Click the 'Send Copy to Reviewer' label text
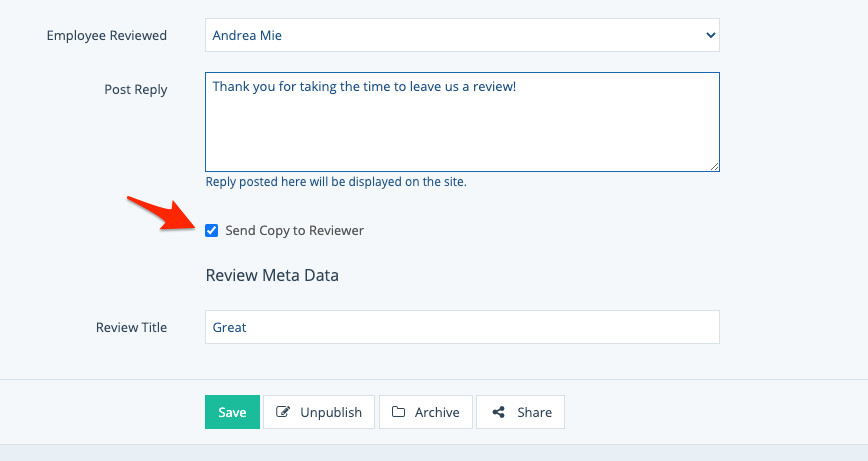The height and width of the screenshot is (461, 868). 294,231
